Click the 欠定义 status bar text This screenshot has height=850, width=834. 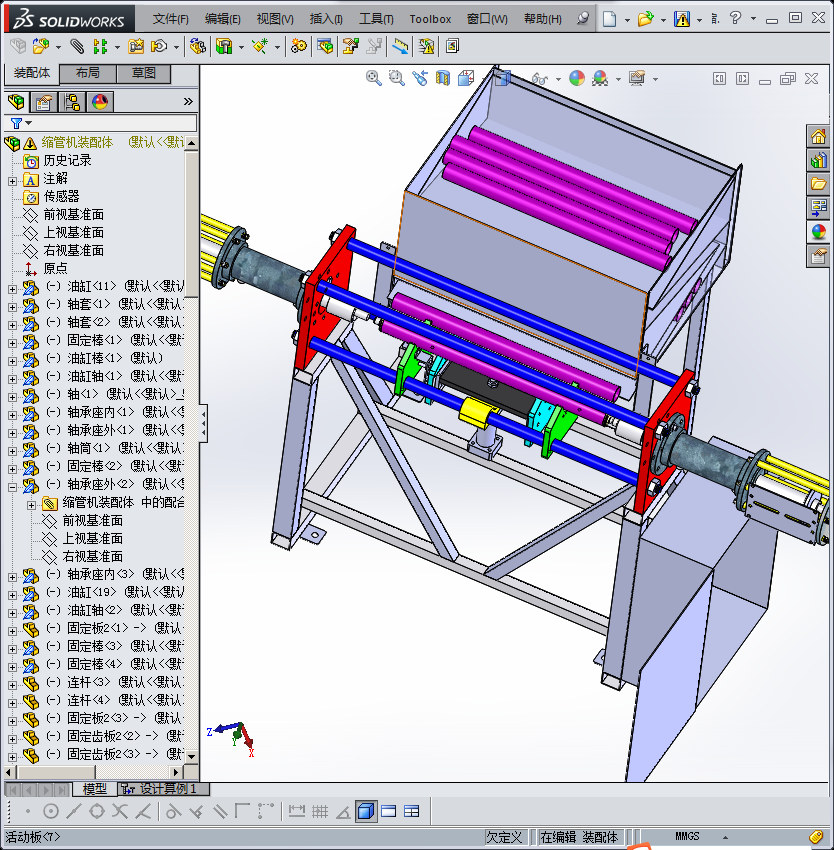tap(505, 838)
